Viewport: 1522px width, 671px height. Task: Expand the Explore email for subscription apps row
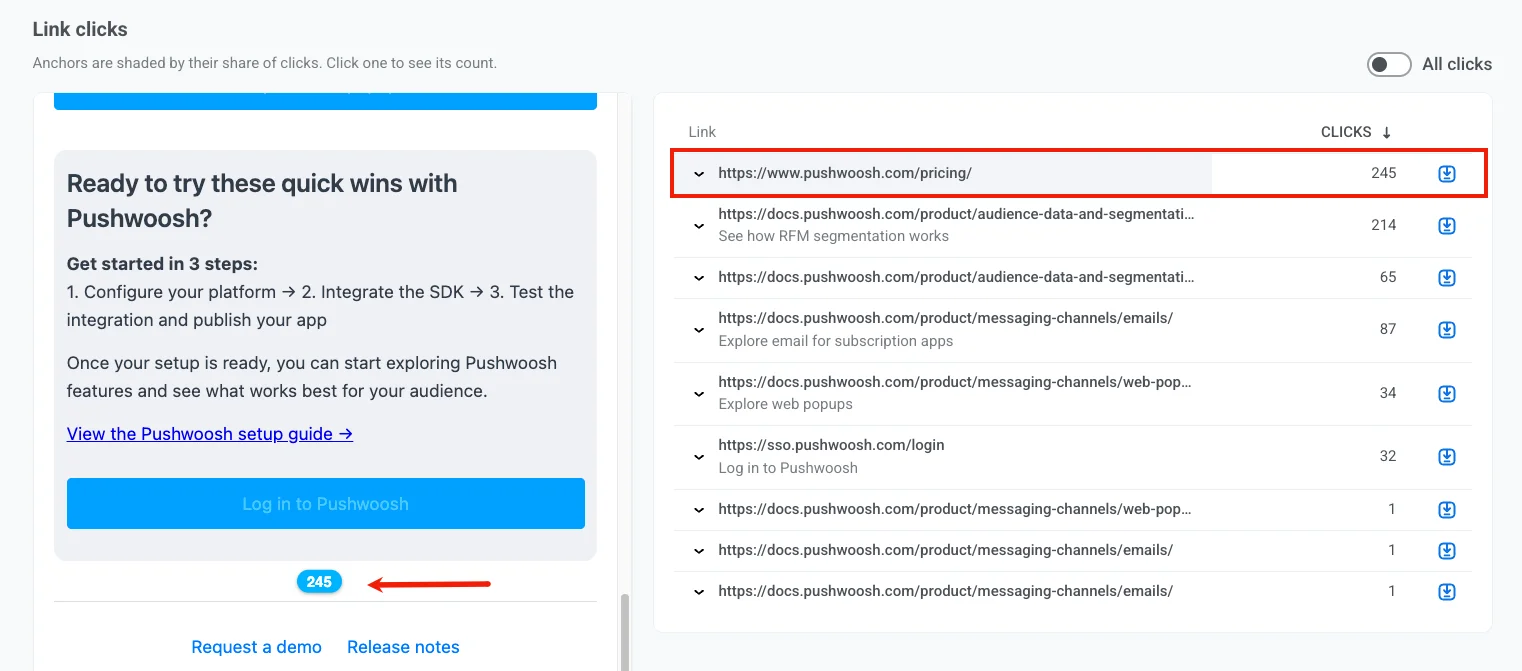point(699,330)
